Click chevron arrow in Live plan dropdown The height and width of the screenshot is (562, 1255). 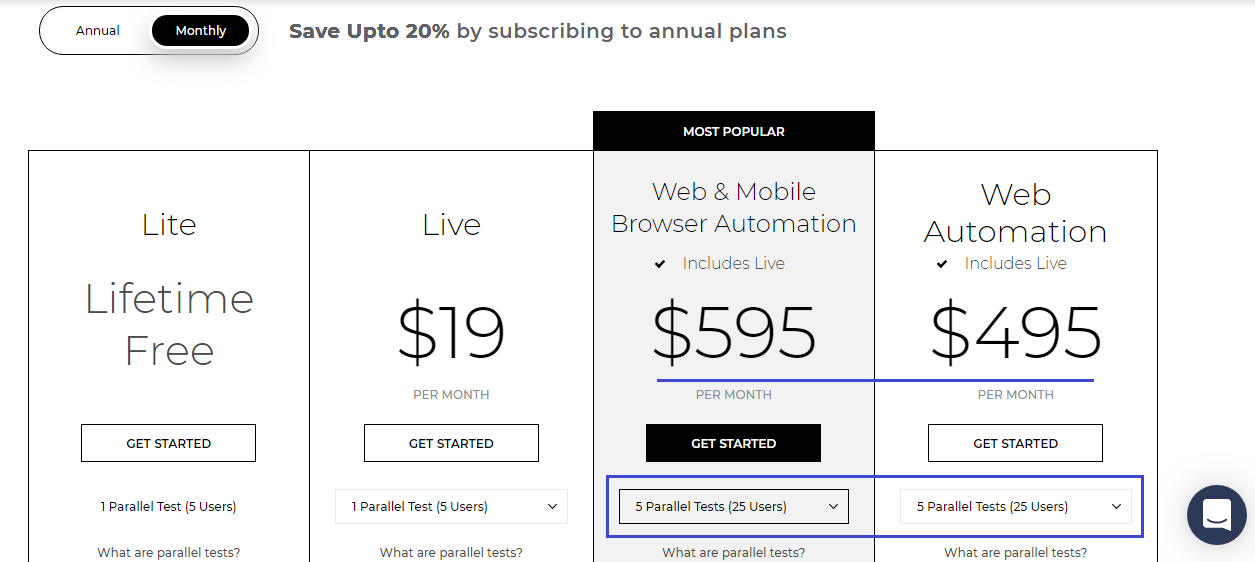tap(552, 507)
